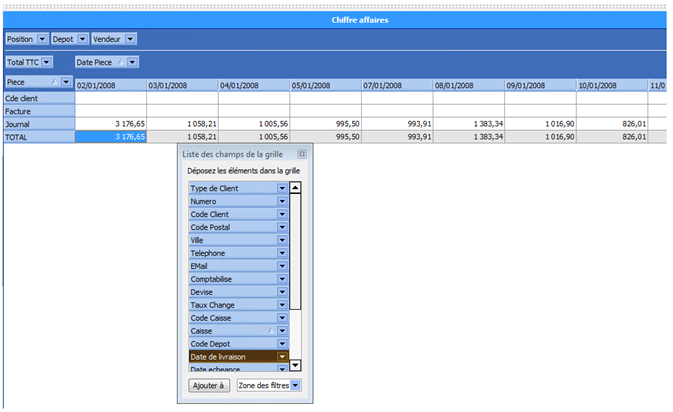Select TOTAL cell 1 016,90

point(540,137)
